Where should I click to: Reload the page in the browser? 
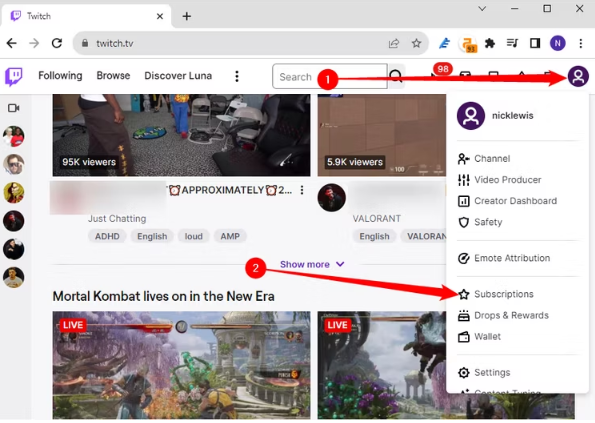point(57,43)
